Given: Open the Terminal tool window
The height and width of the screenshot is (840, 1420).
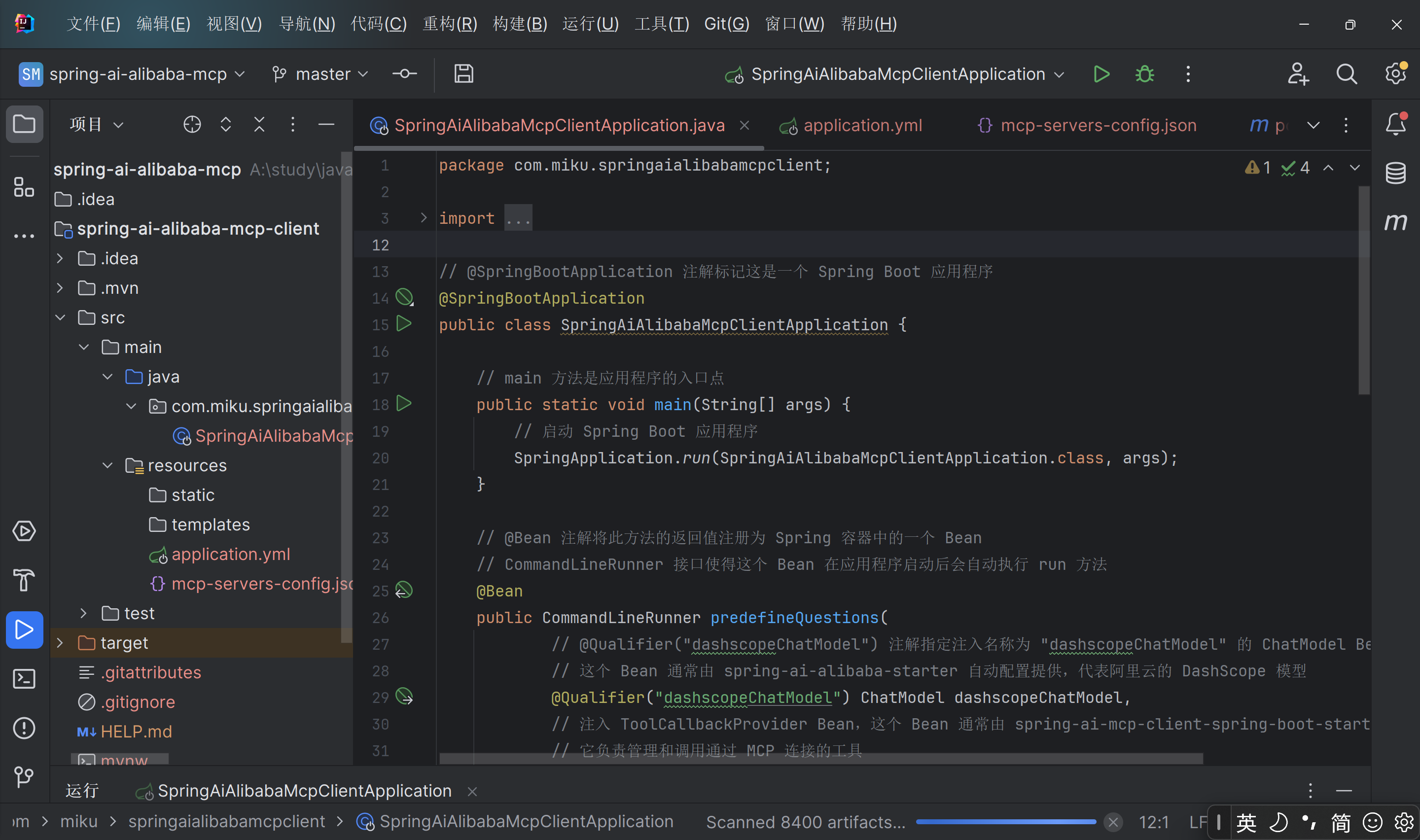Looking at the screenshot, I should point(24,679).
